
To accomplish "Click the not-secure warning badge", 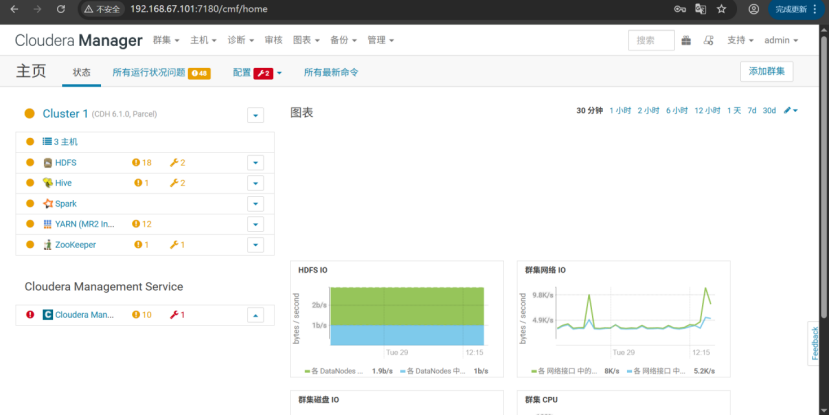I will tap(102, 9).
